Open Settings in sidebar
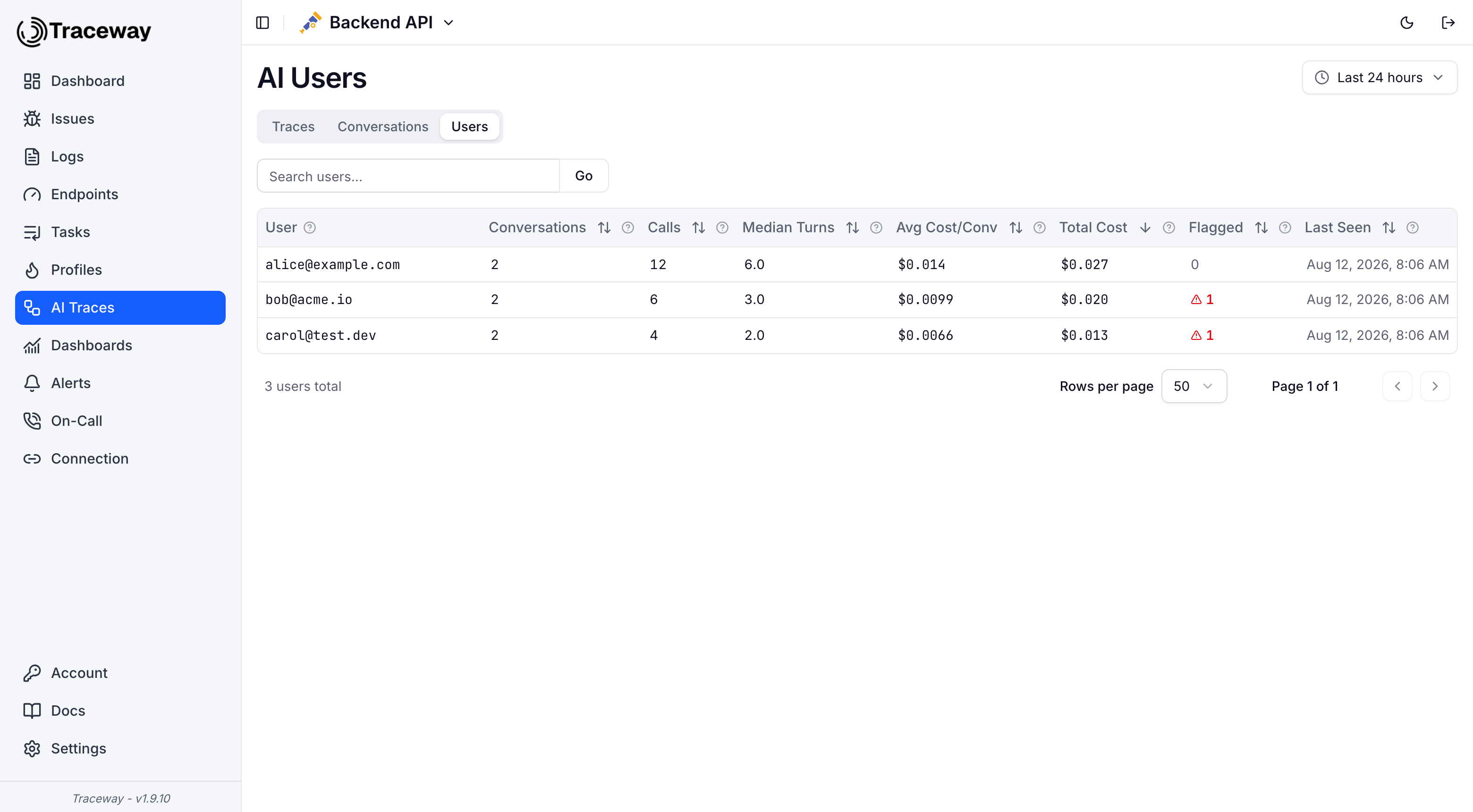This screenshot has width=1473, height=812. coord(120,749)
